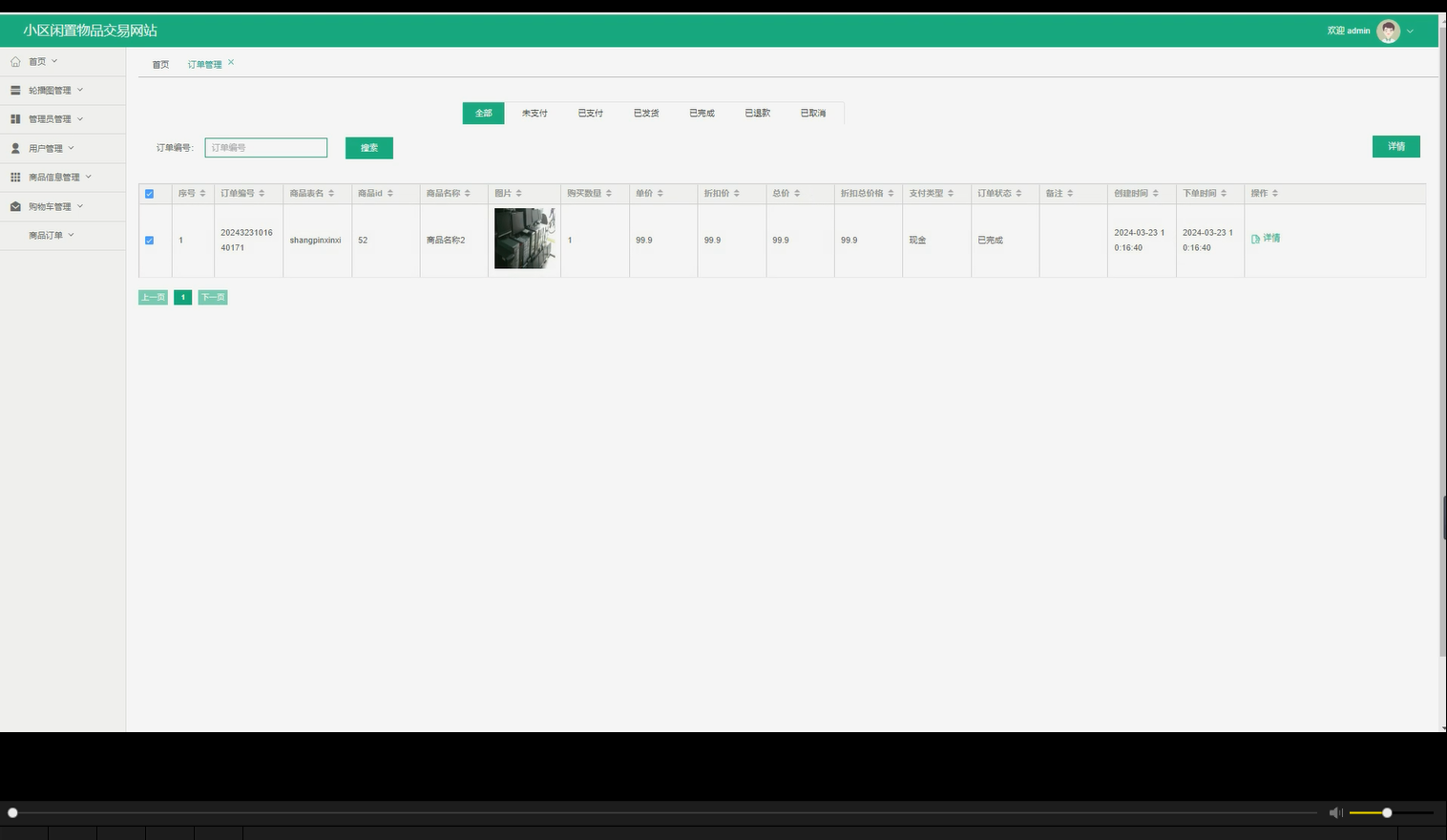
Task: Select the 未支付 filter tab
Action: coord(535,114)
